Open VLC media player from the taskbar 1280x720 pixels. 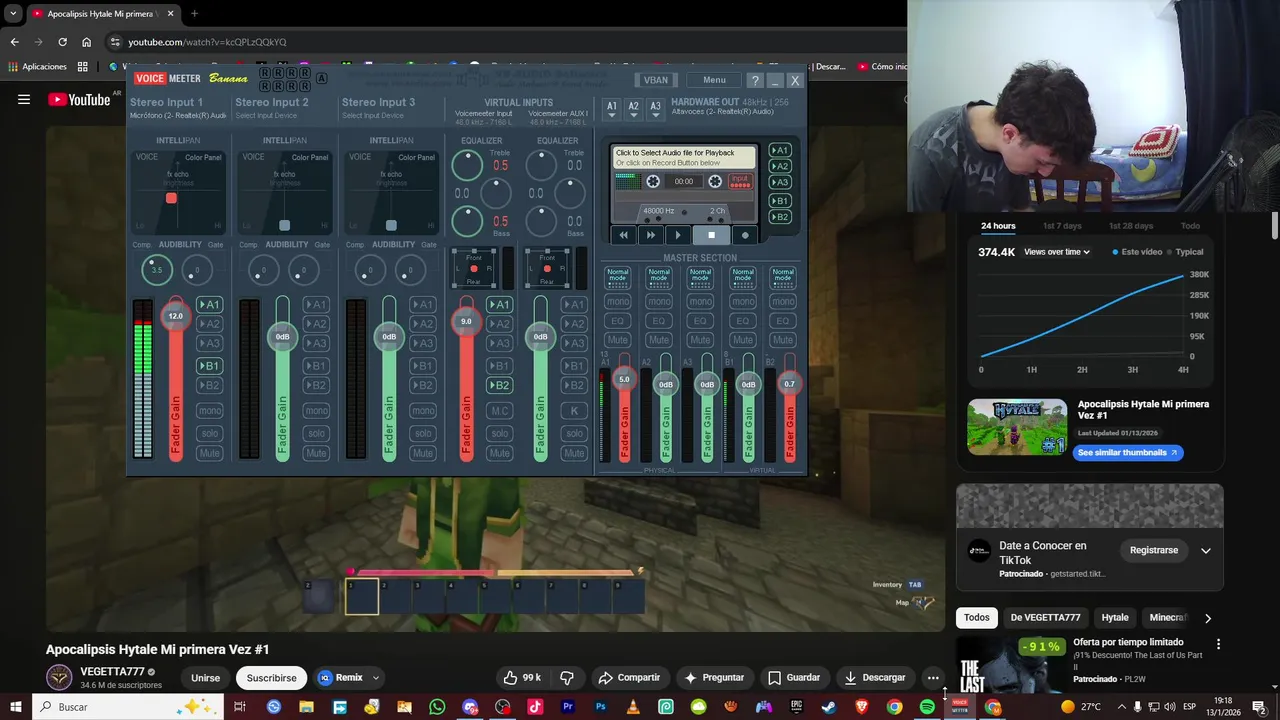pyautogui.click(x=633, y=707)
